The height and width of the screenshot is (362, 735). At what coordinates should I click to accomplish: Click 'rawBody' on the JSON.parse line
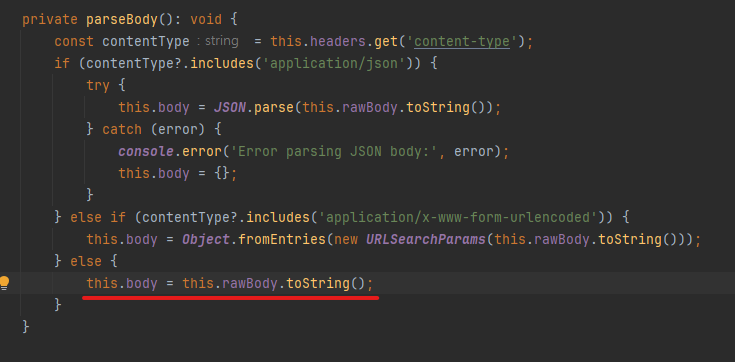point(370,107)
